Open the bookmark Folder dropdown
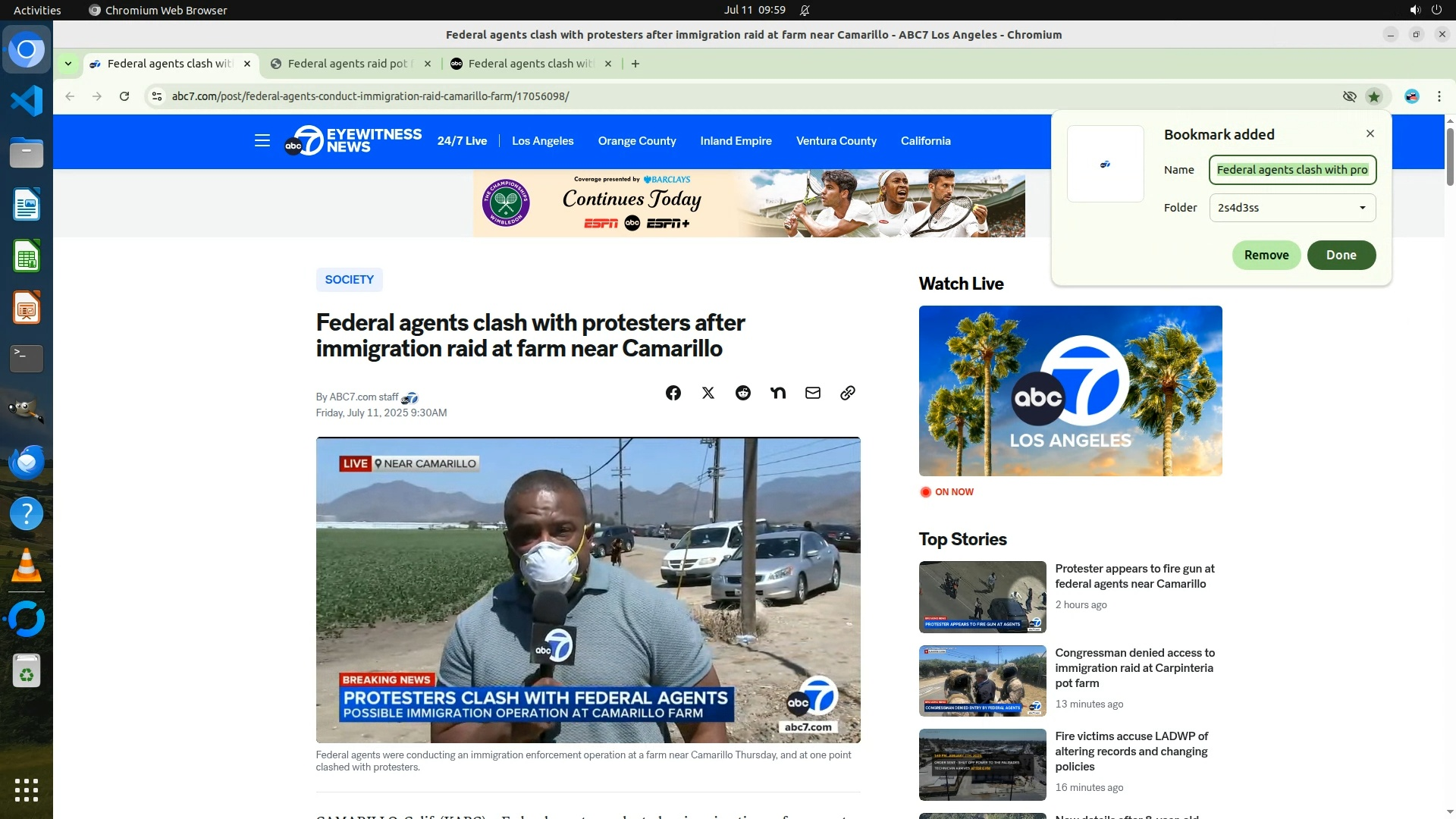 [x=1292, y=208]
